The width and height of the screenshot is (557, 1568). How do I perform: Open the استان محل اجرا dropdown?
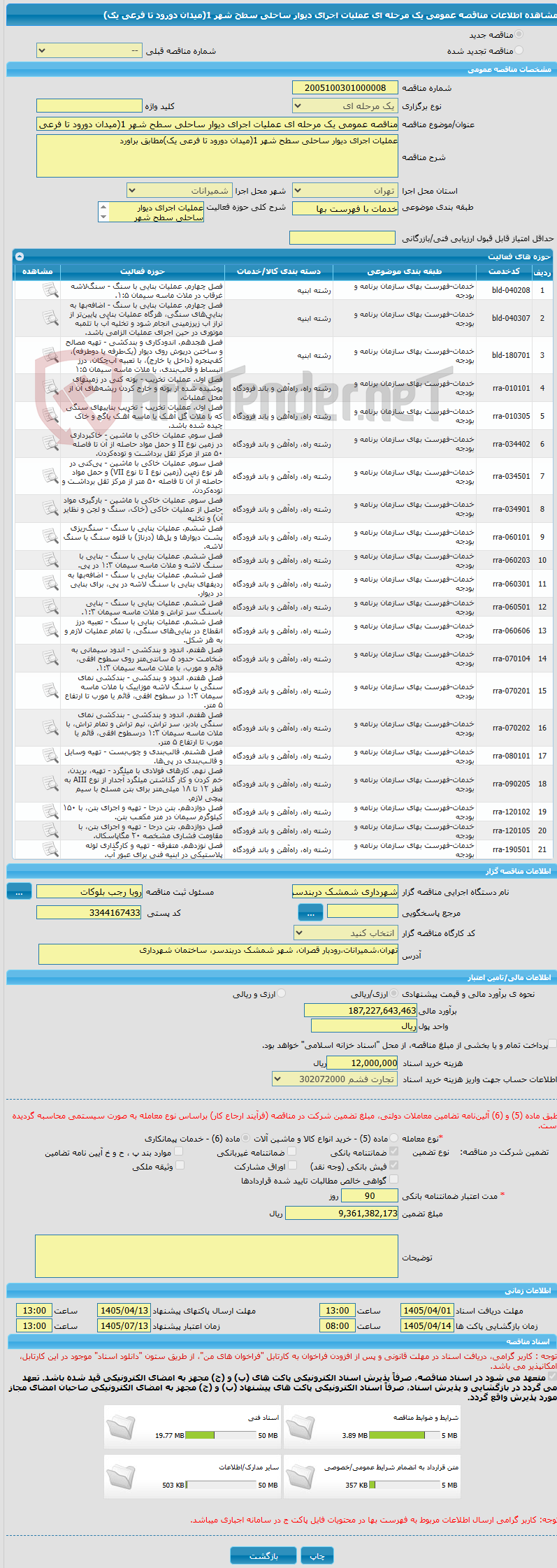coord(345,190)
